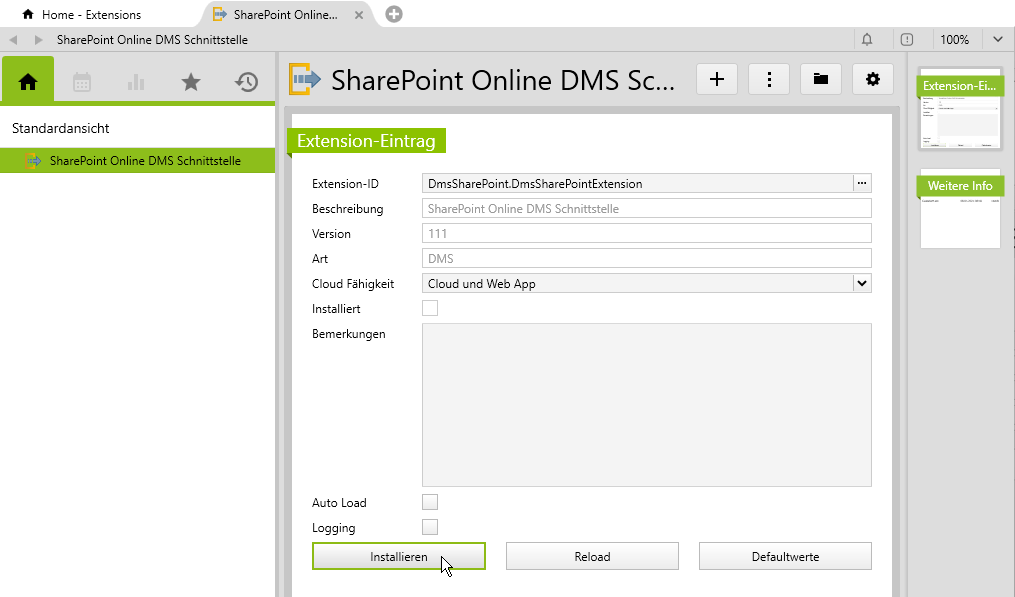Toggle the Installiert checkbox
Screen dimensions: 1015x597
[x=430, y=308]
